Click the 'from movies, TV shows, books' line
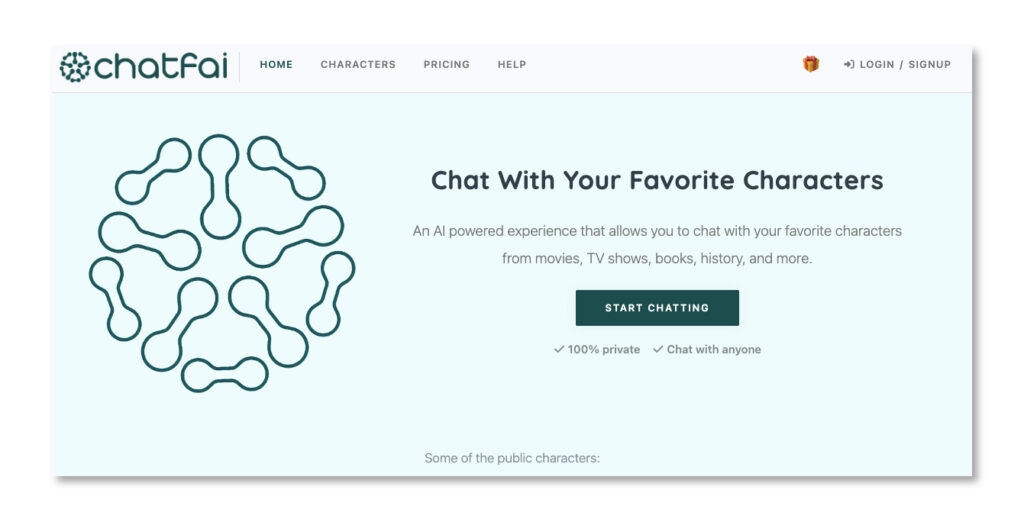The height and width of the screenshot is (522, 1024). click(657, 259)
